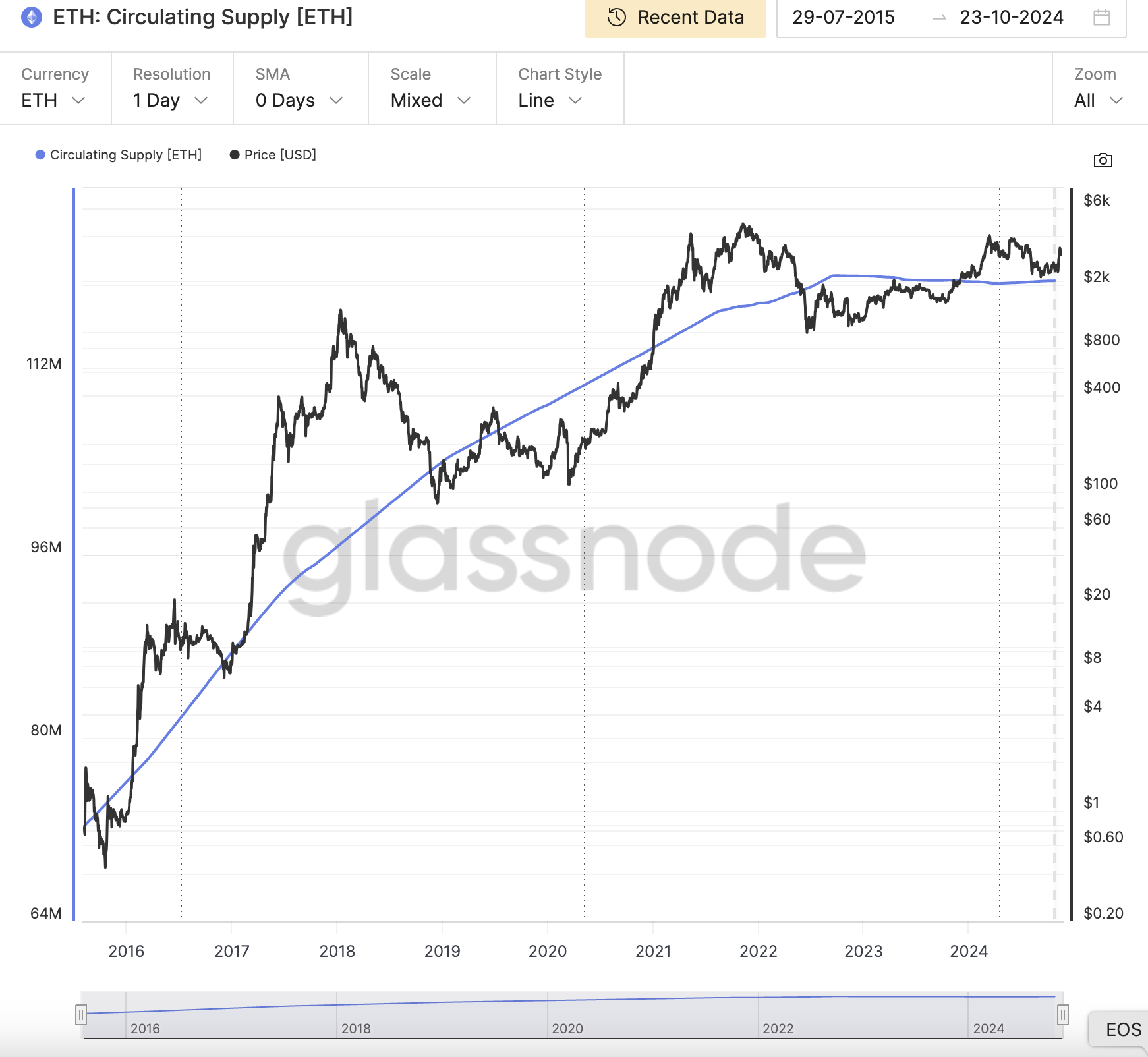This screenshot has width=1148, height=1057.
Task: Click the camera screenshot icon
Action: (x=1103, y=160)
